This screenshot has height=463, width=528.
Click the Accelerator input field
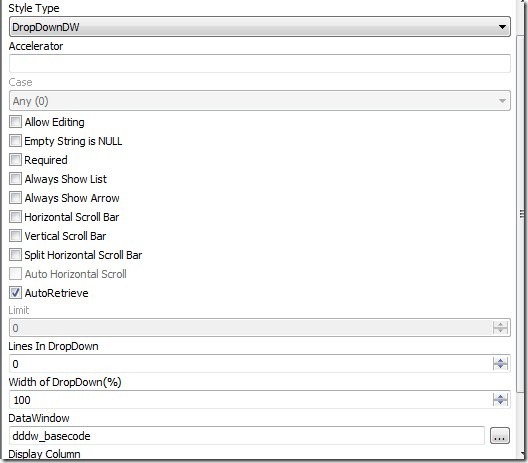[x=260, y=63]
